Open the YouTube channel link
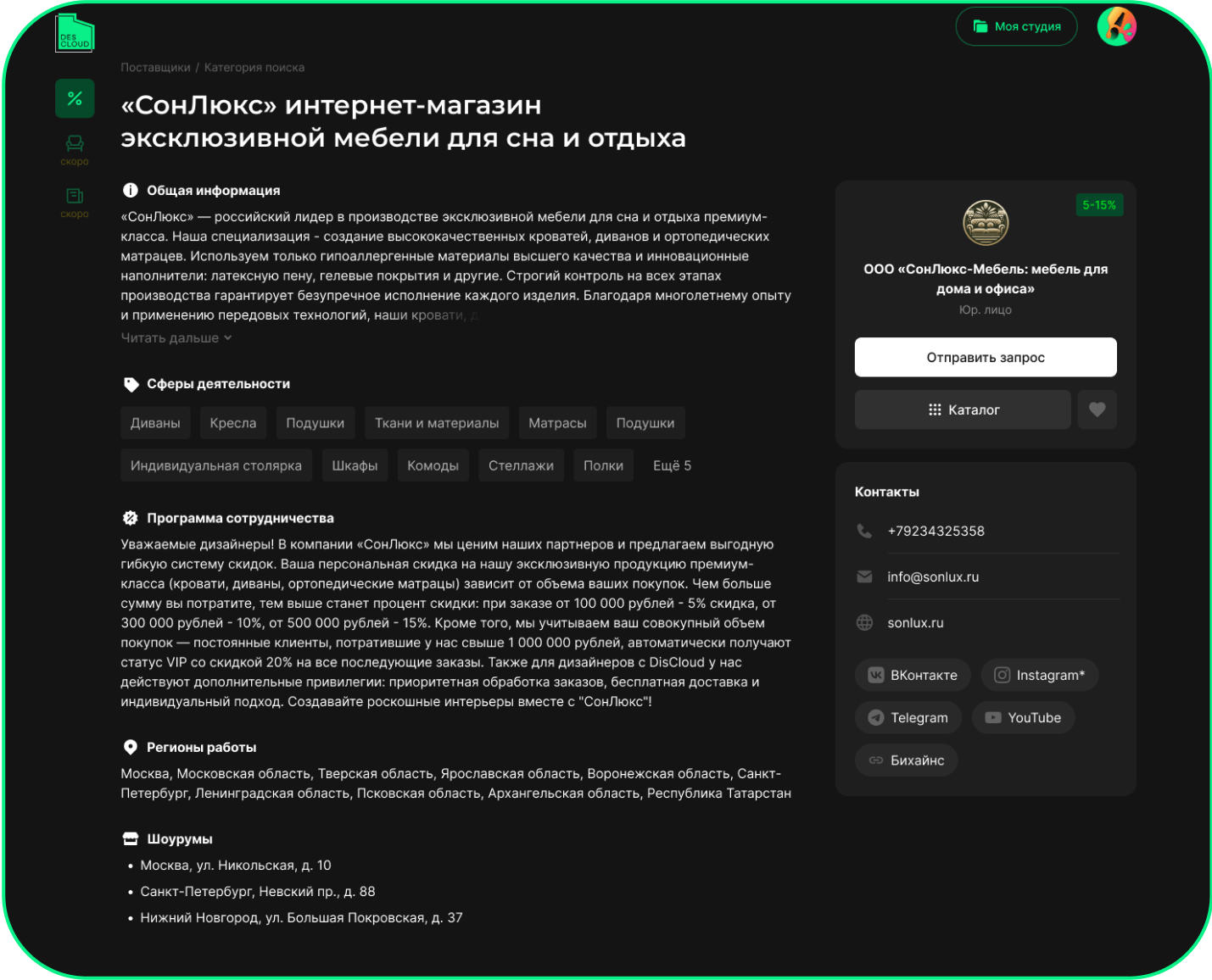The height and width of the screenshot is (980, 1212). (x=1023, y=717)
